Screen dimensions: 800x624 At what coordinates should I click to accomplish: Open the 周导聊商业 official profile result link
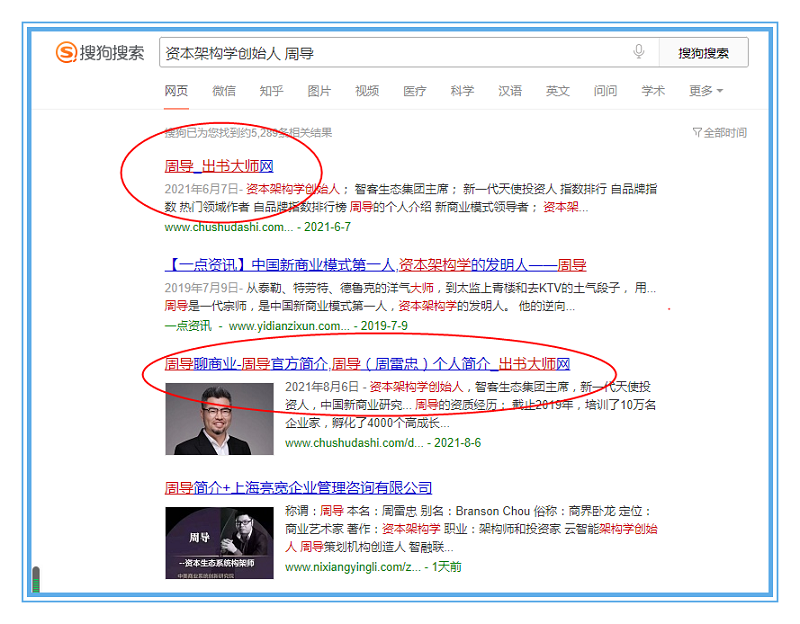[x=367, y=364]
